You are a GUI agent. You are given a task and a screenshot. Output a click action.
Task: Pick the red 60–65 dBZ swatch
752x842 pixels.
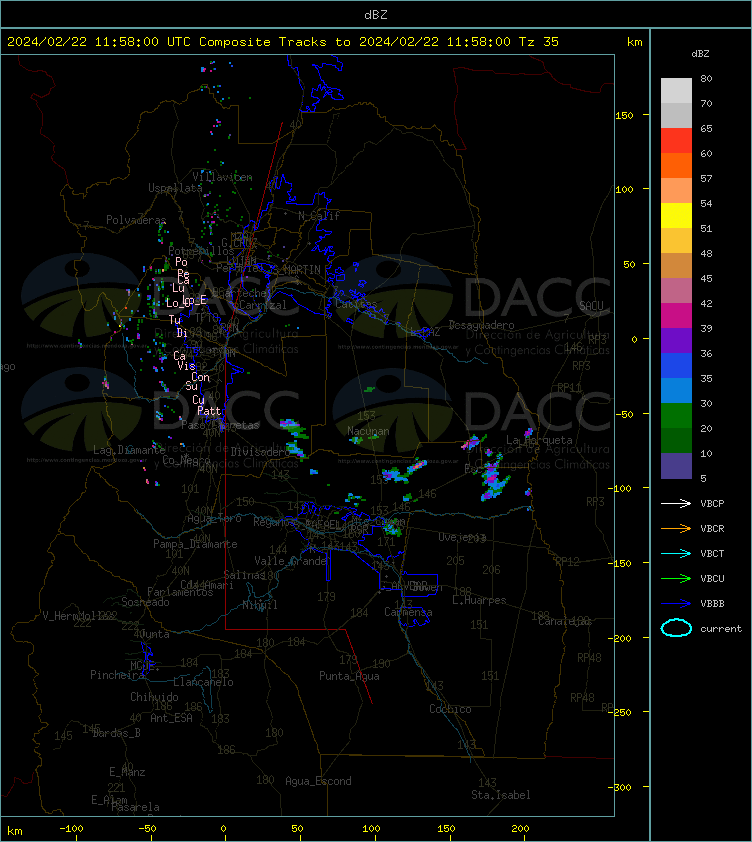click(x=676, y=141)
